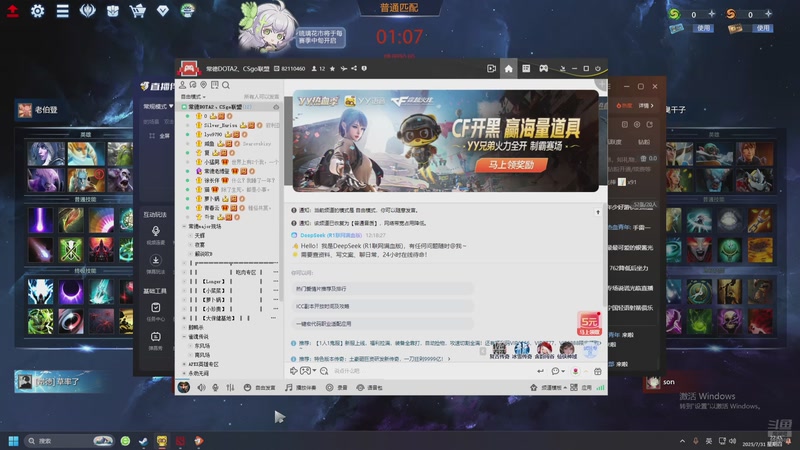Screen dimensions: 800x450
Task: Open the video screen icon in YY title bar
Action: click(491, 68)
